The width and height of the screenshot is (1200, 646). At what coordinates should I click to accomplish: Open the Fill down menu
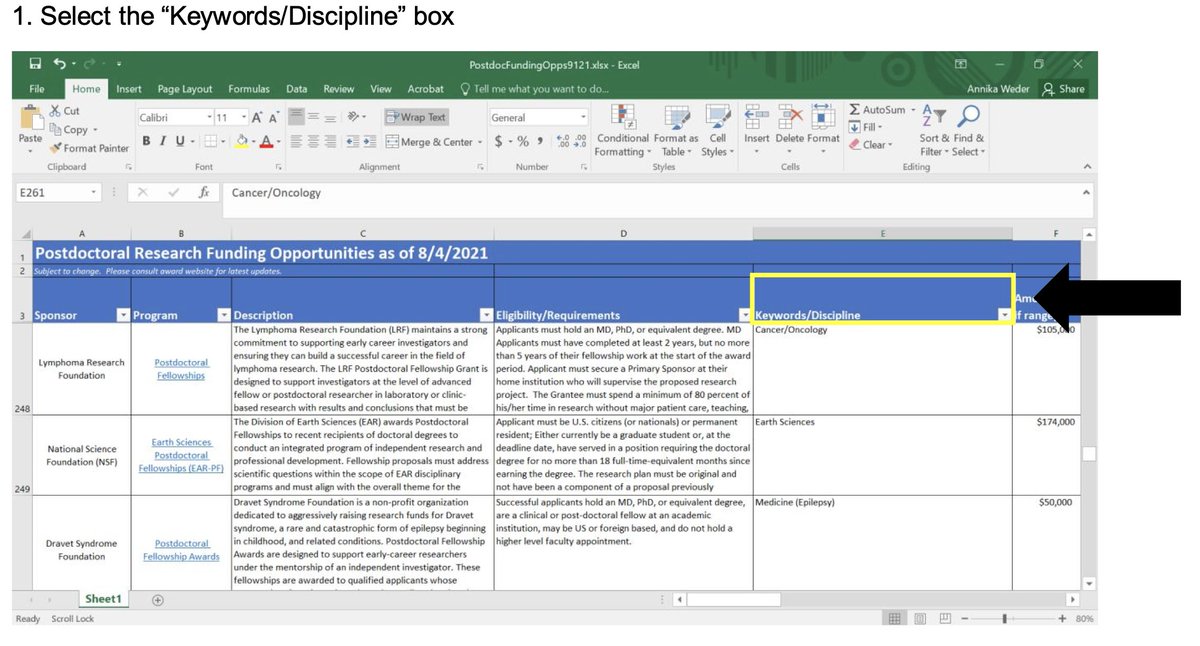coord(866,127)
